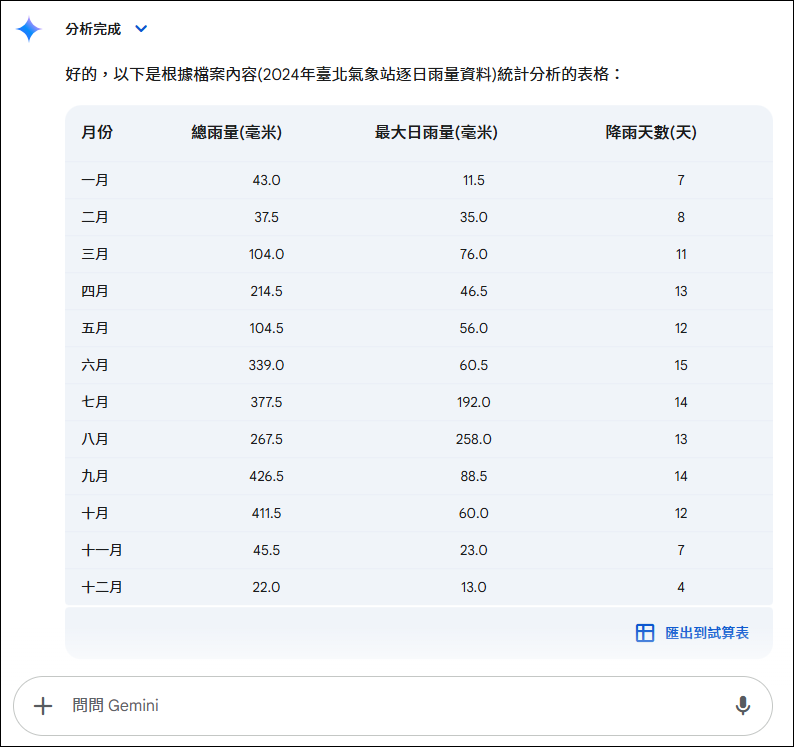Click the 四月 row label
This screenshot has width=794, height=747.
coord(95,291)
